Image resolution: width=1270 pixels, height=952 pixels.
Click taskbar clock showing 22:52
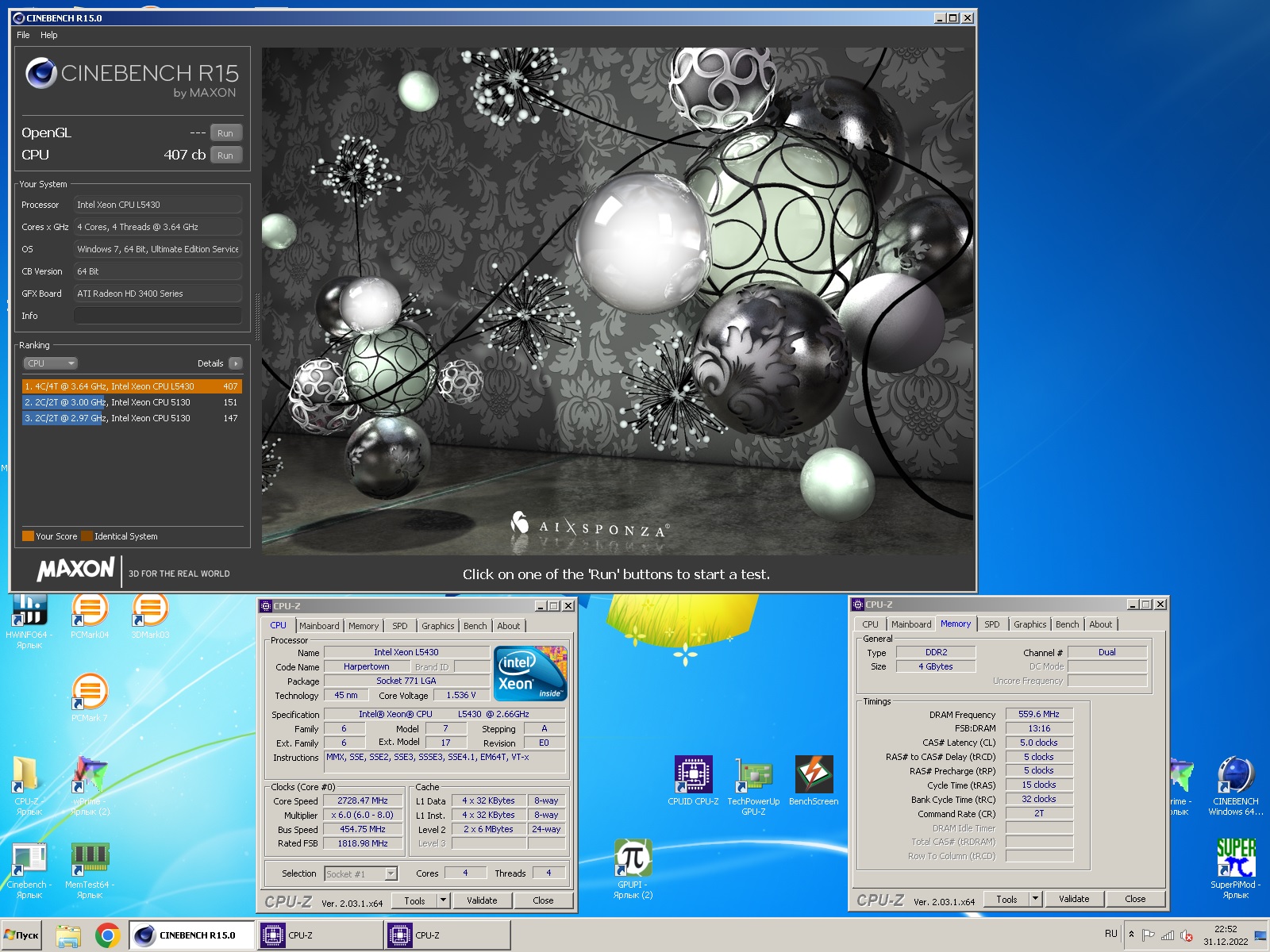pos(1226,935)
